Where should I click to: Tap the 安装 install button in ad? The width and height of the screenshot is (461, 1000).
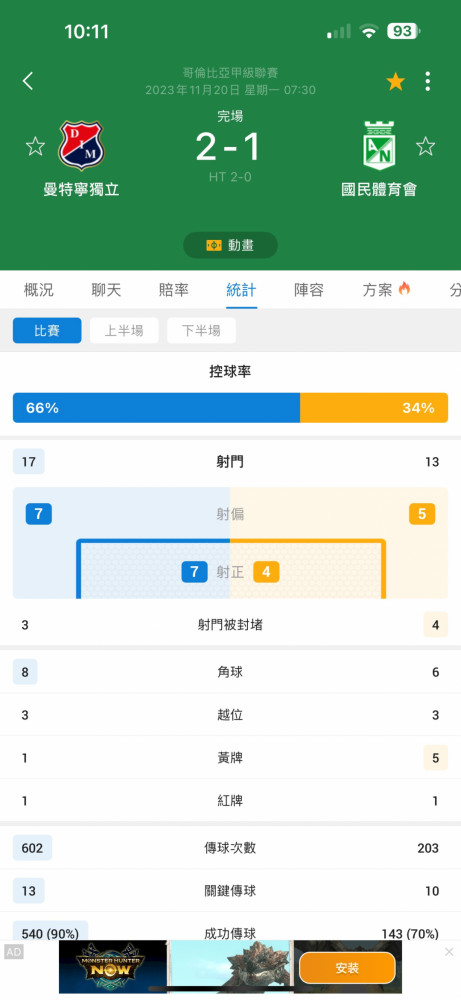pos(347,968)
